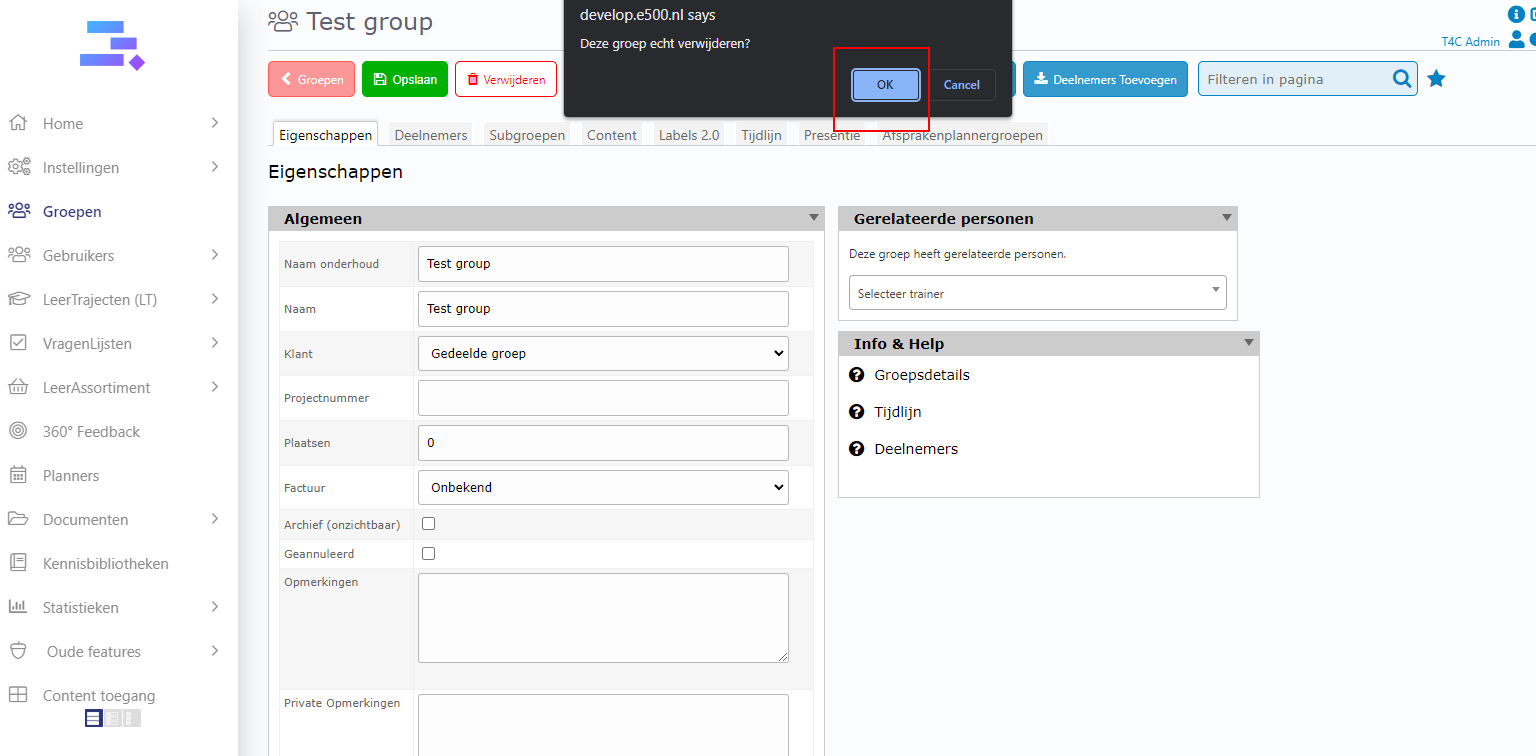Viewport: 1536px width, 756px height.
Task: Click the Projectnummer input field
Action: pyautogui.click(x=602, y=398)
